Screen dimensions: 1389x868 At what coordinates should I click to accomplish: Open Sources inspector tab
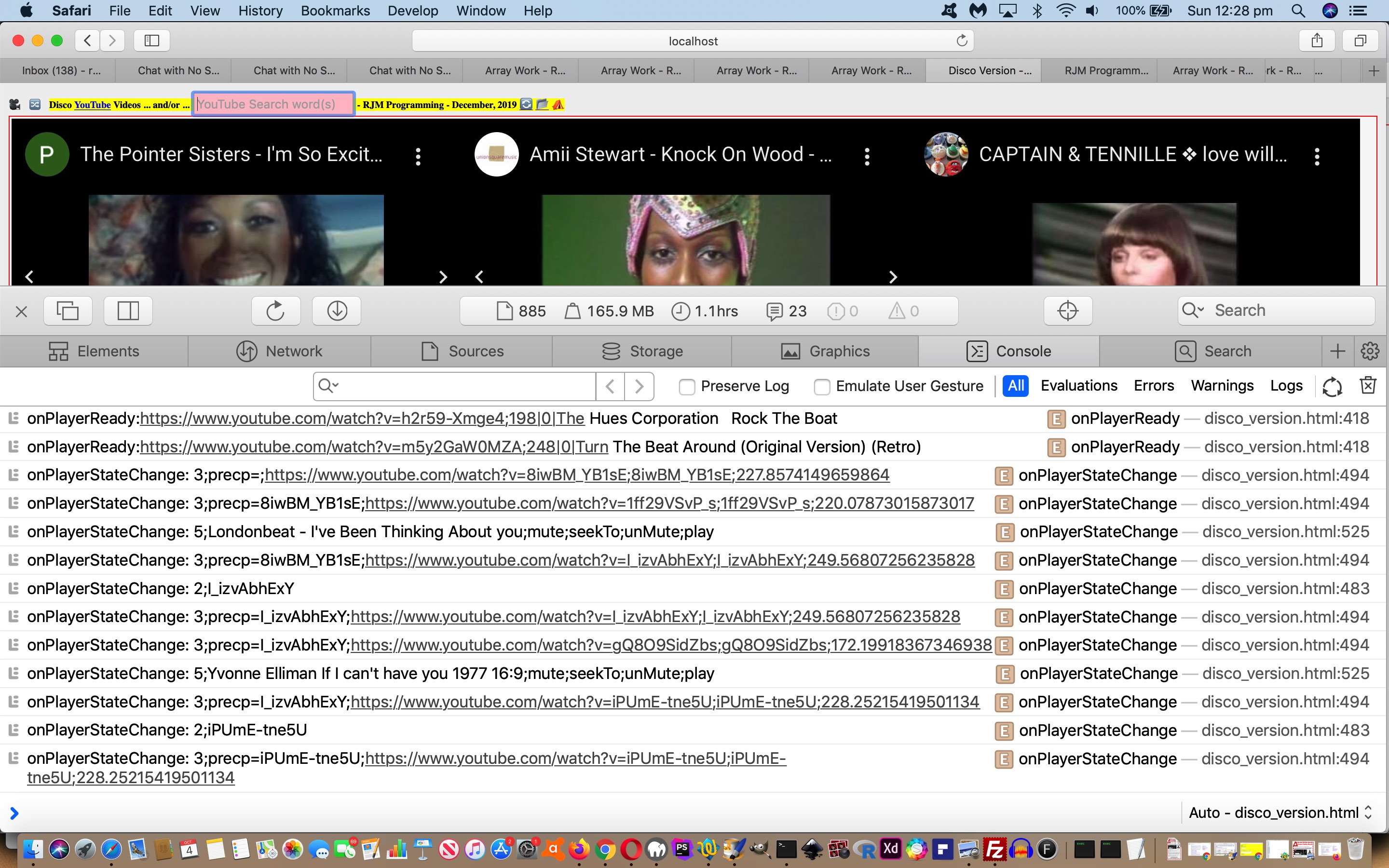point(462,351)
